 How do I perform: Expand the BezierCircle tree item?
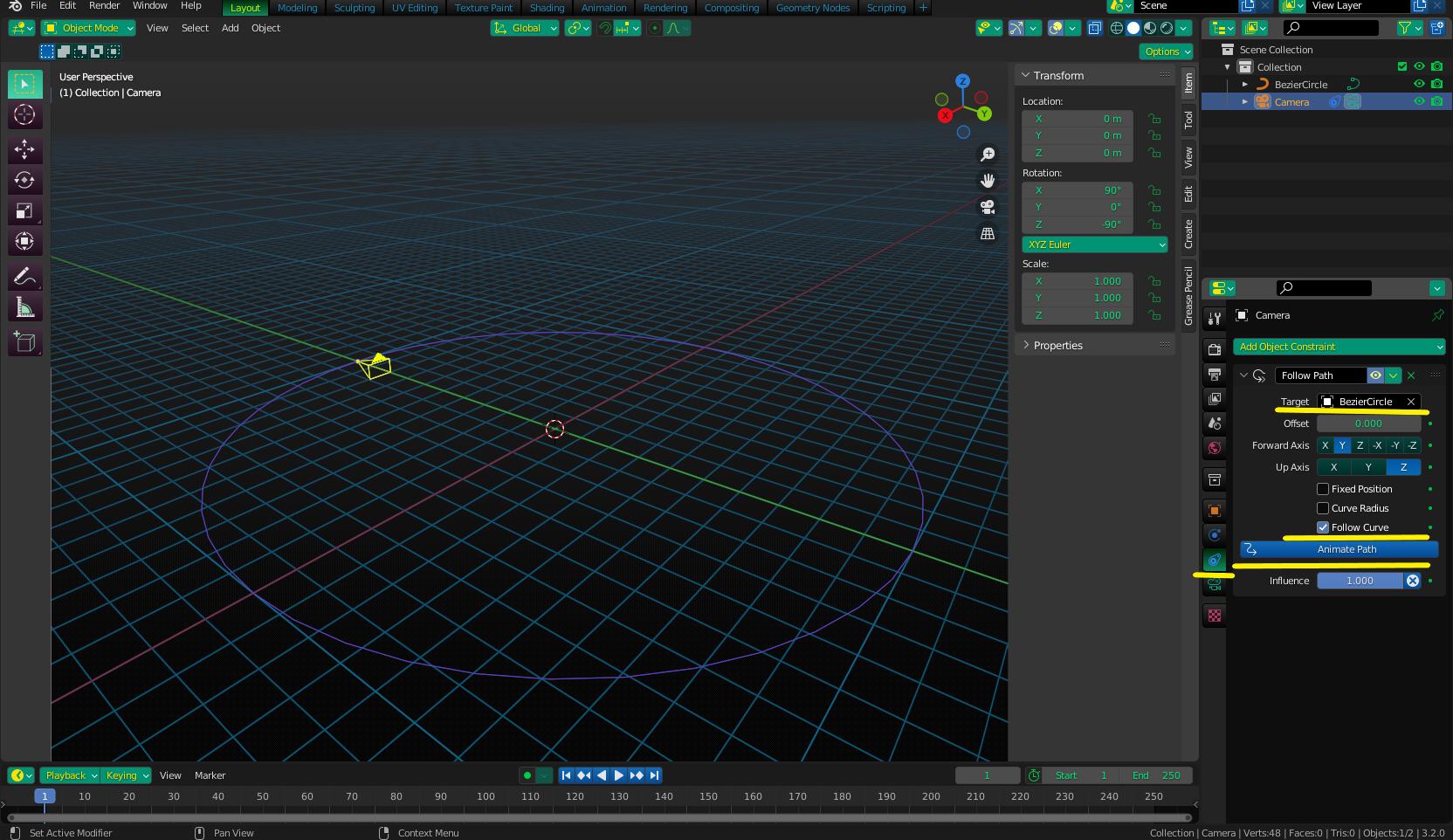1245,85
